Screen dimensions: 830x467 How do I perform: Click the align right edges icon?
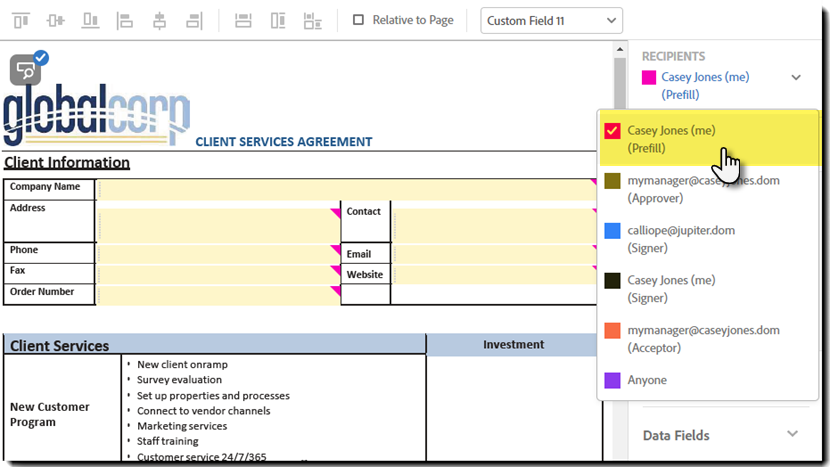(x=194, y=20)
